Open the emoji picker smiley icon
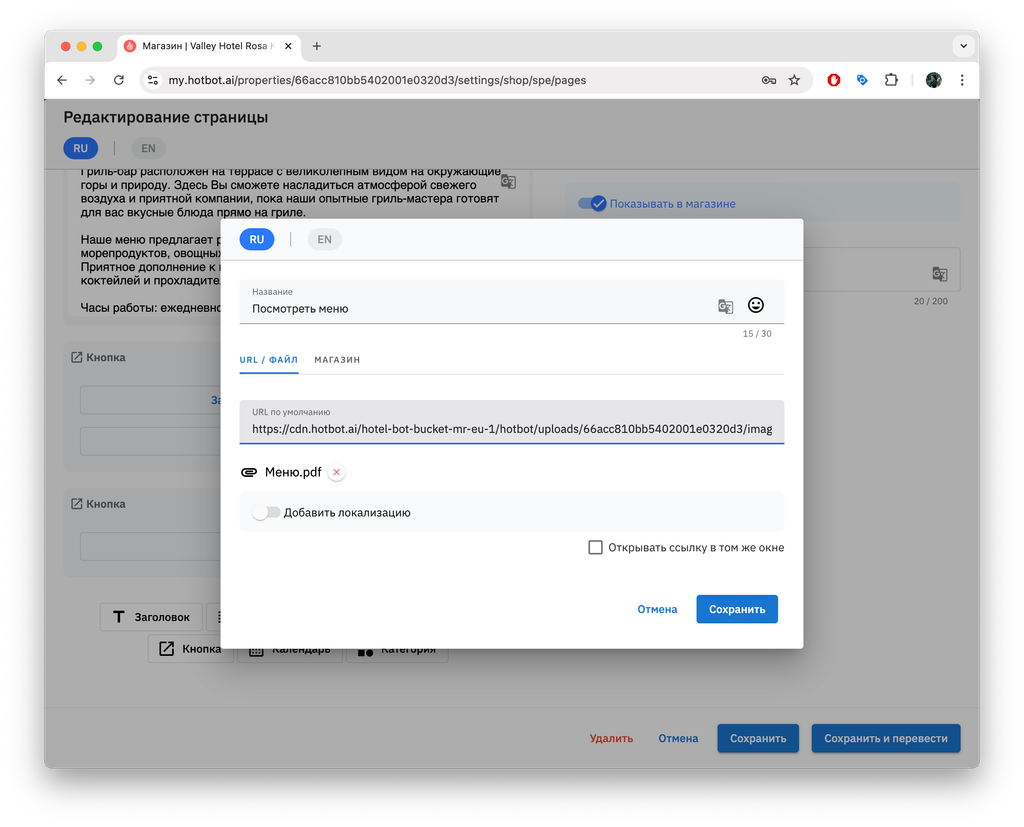 [x=756, y=305]
